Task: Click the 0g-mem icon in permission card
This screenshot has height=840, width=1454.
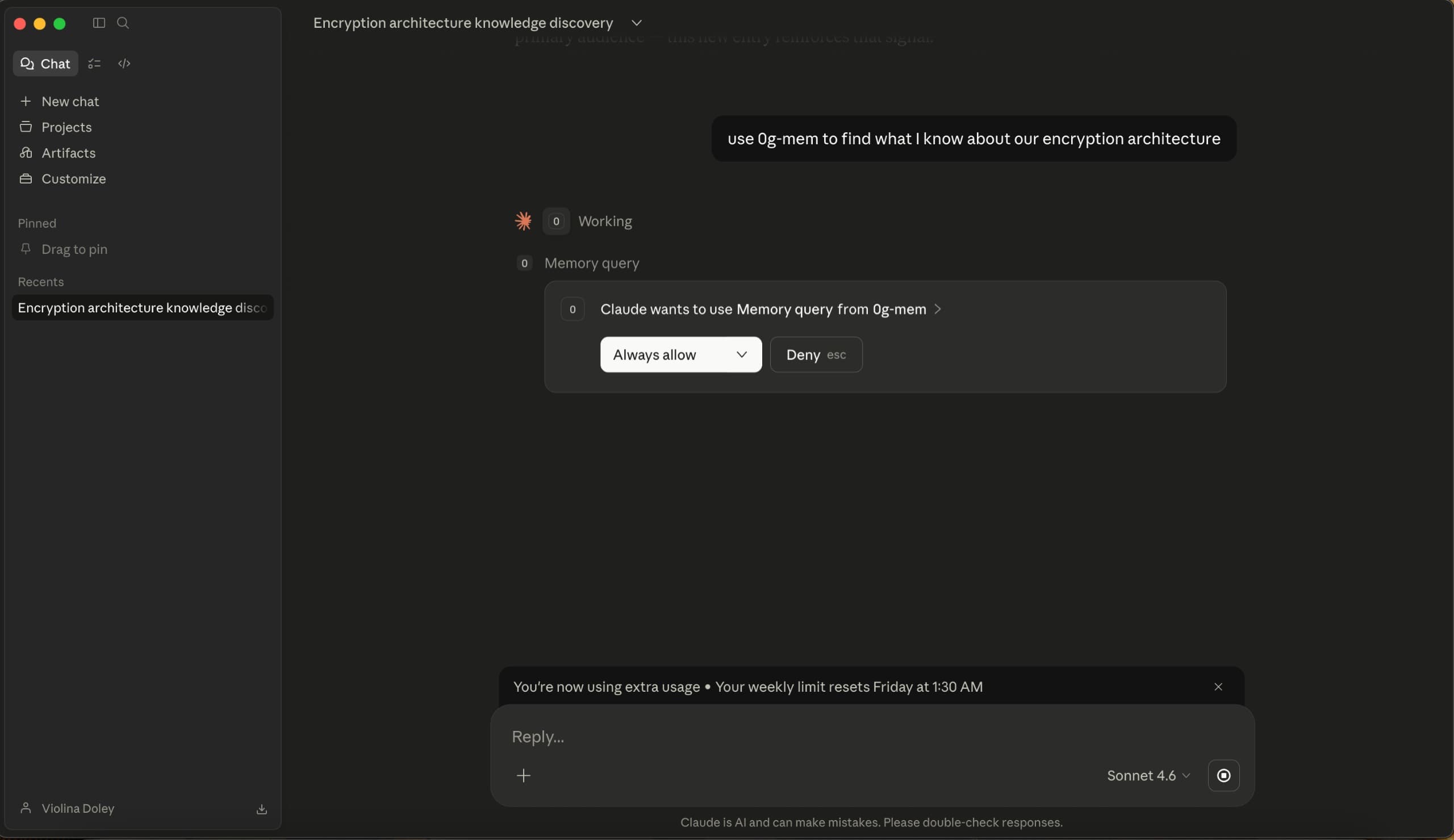Action: pos(573,309)
